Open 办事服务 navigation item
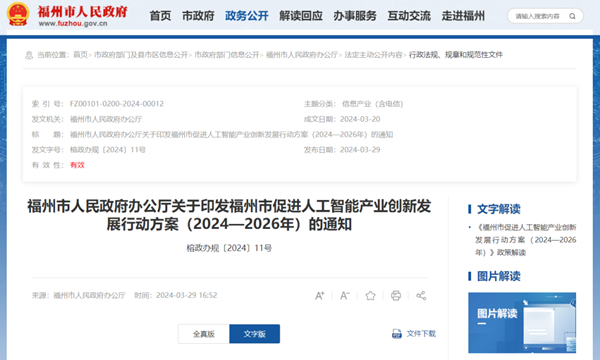The width and height of the screenshot is (600, 360). [355, 16]
